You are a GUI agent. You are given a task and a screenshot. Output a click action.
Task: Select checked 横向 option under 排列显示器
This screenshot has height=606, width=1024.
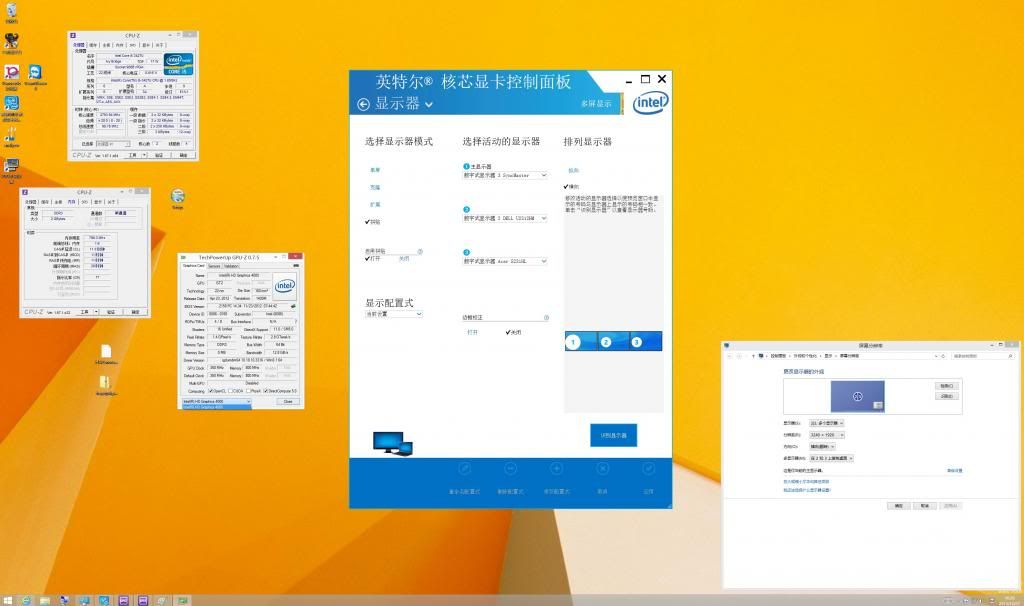tap(571, 187)
